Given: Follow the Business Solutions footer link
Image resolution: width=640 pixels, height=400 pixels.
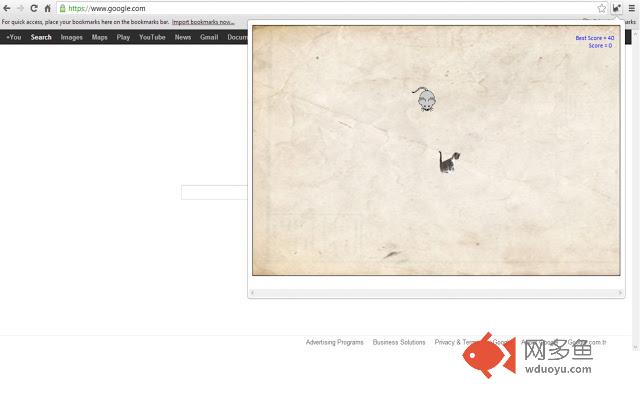Looking at the screenshot, I should click(399, 342).
